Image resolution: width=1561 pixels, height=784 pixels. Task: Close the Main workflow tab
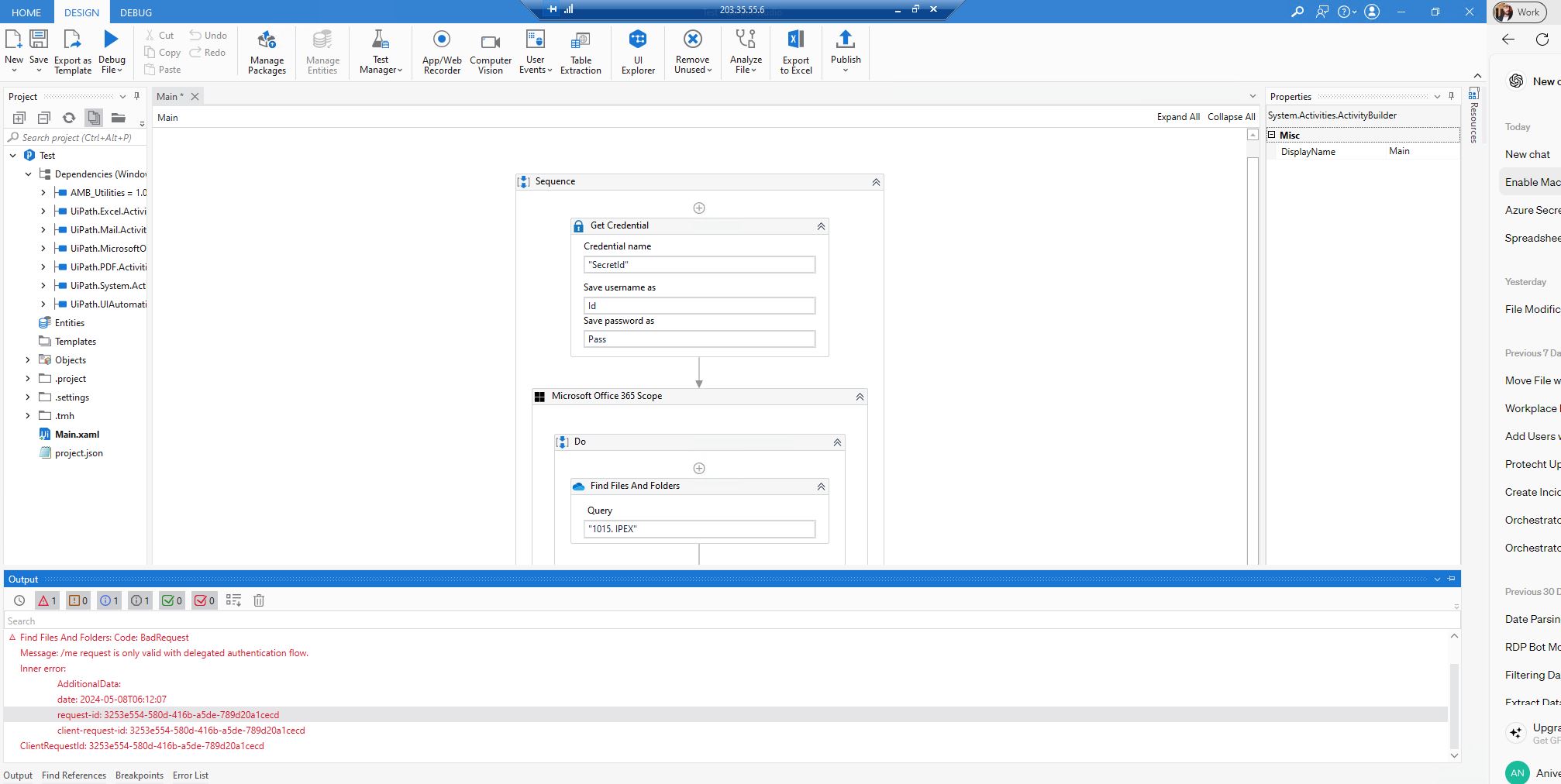click(x=195, y=97)
